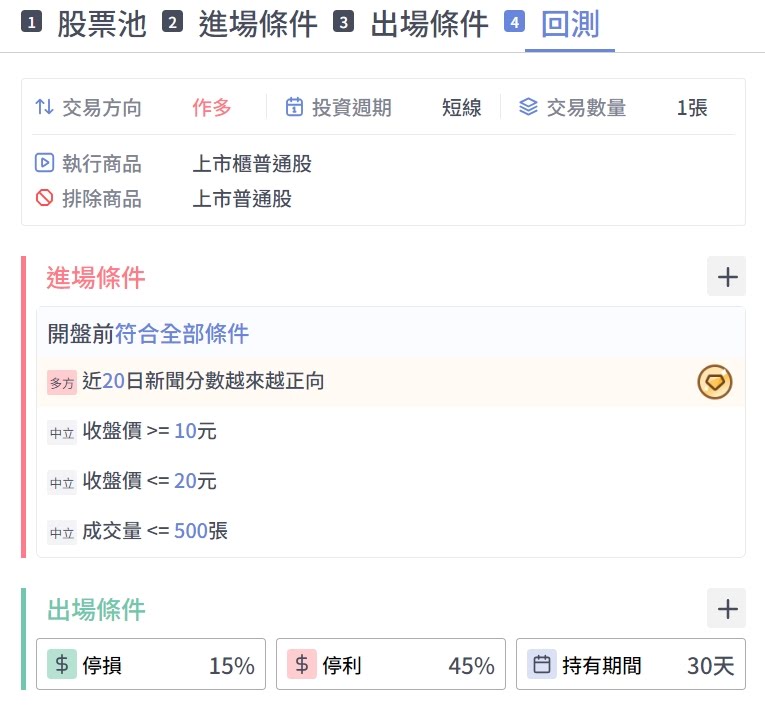Open the 股票池 step tab
The width and height of the screenshot is (765, 709).
101,23
